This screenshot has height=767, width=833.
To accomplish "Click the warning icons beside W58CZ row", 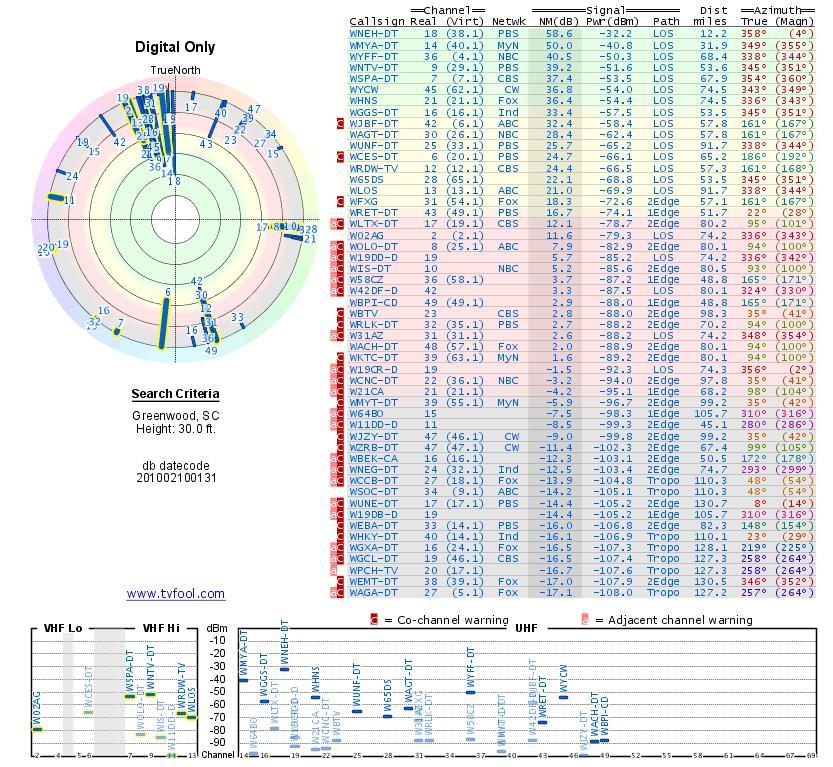I will tap(337, 280).
